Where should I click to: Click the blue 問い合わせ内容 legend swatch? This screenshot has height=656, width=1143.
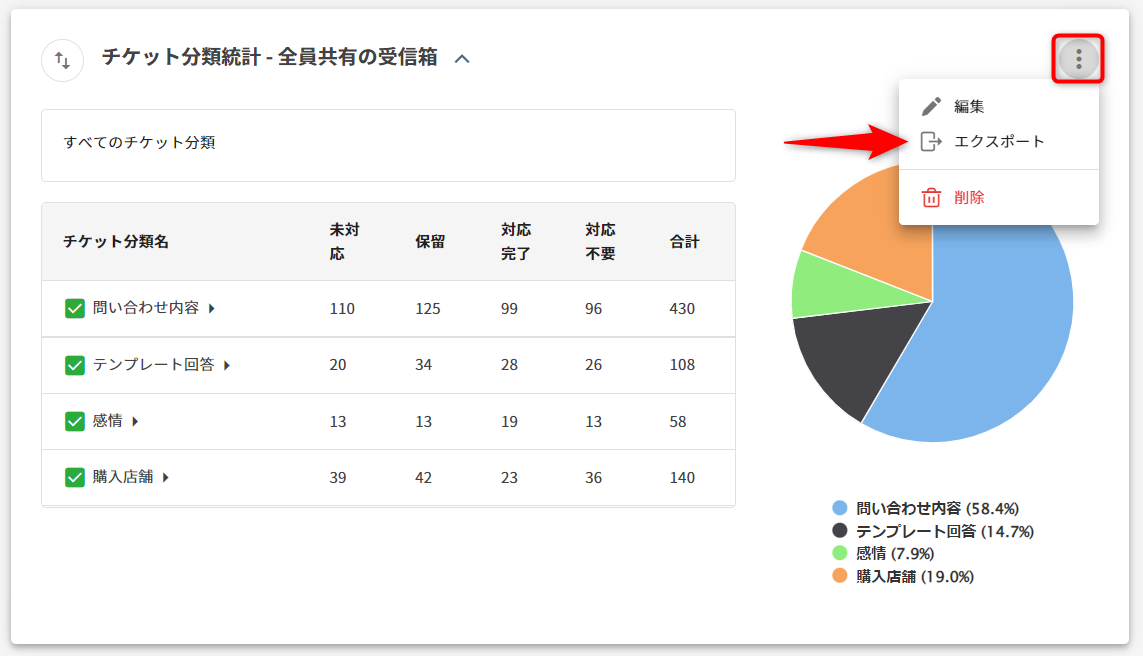tap(839, 508)
